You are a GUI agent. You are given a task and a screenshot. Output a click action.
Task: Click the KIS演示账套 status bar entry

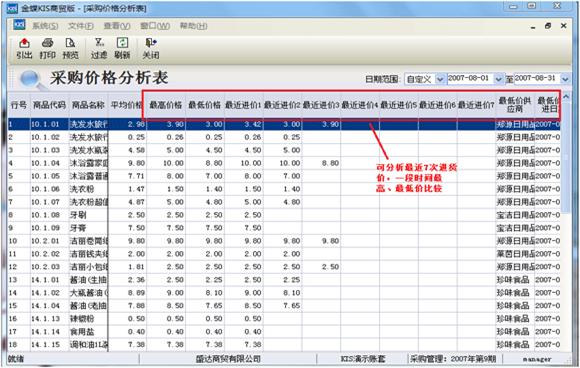point(362,359)
